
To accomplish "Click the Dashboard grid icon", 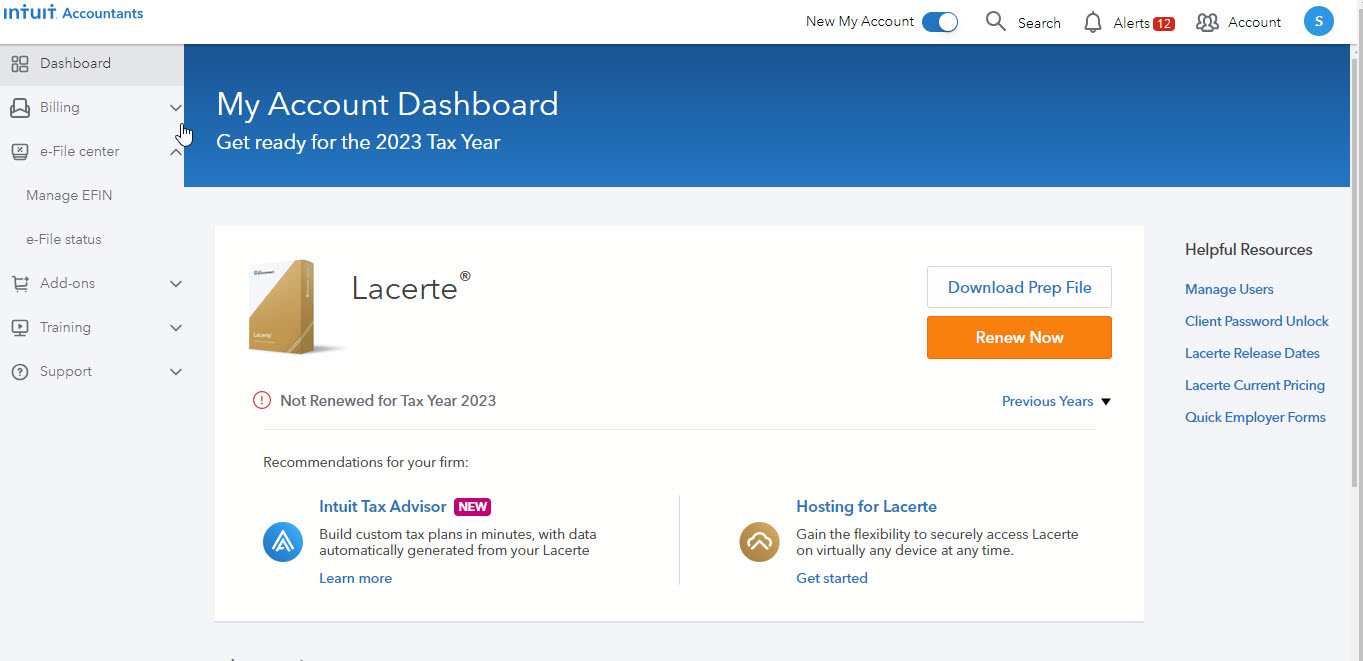I will point(19,63).
